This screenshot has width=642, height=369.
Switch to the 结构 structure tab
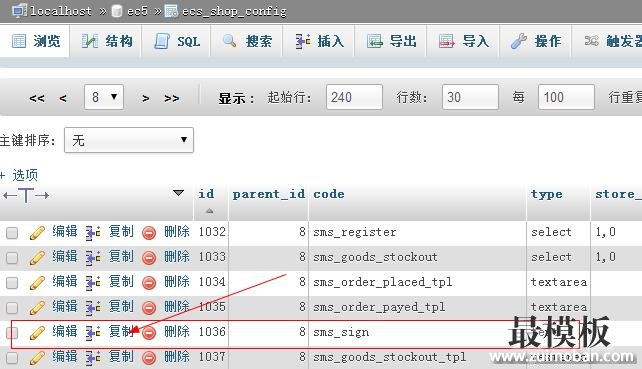[x=107, y=41]
